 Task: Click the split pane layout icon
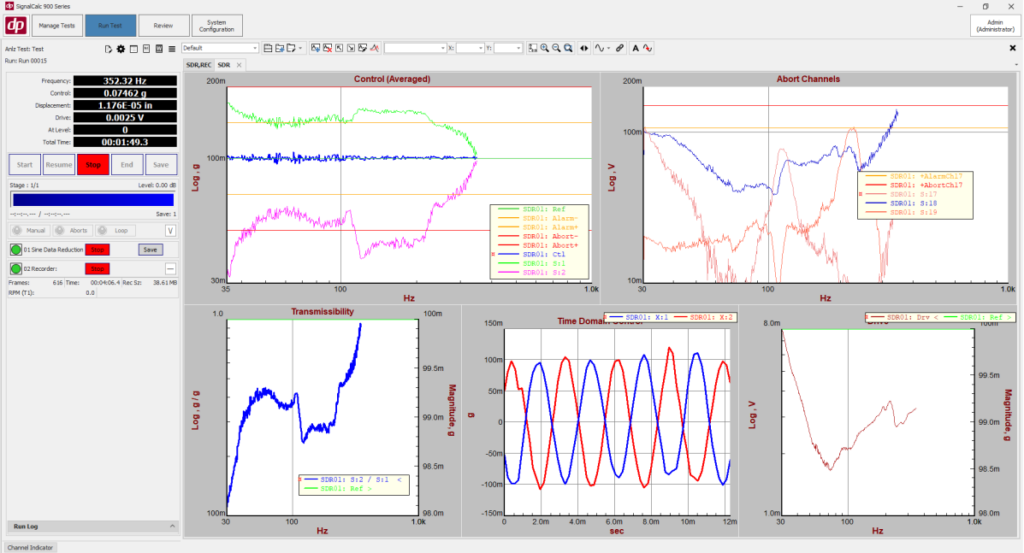pyautogui.click(x=268, y=48)
